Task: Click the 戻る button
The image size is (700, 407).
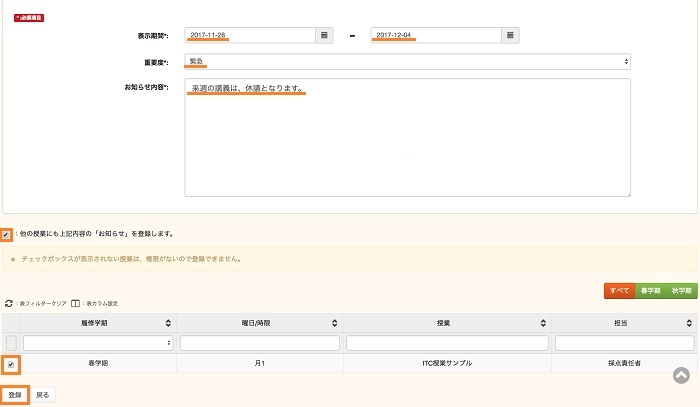Action: (x=43, y=395)
